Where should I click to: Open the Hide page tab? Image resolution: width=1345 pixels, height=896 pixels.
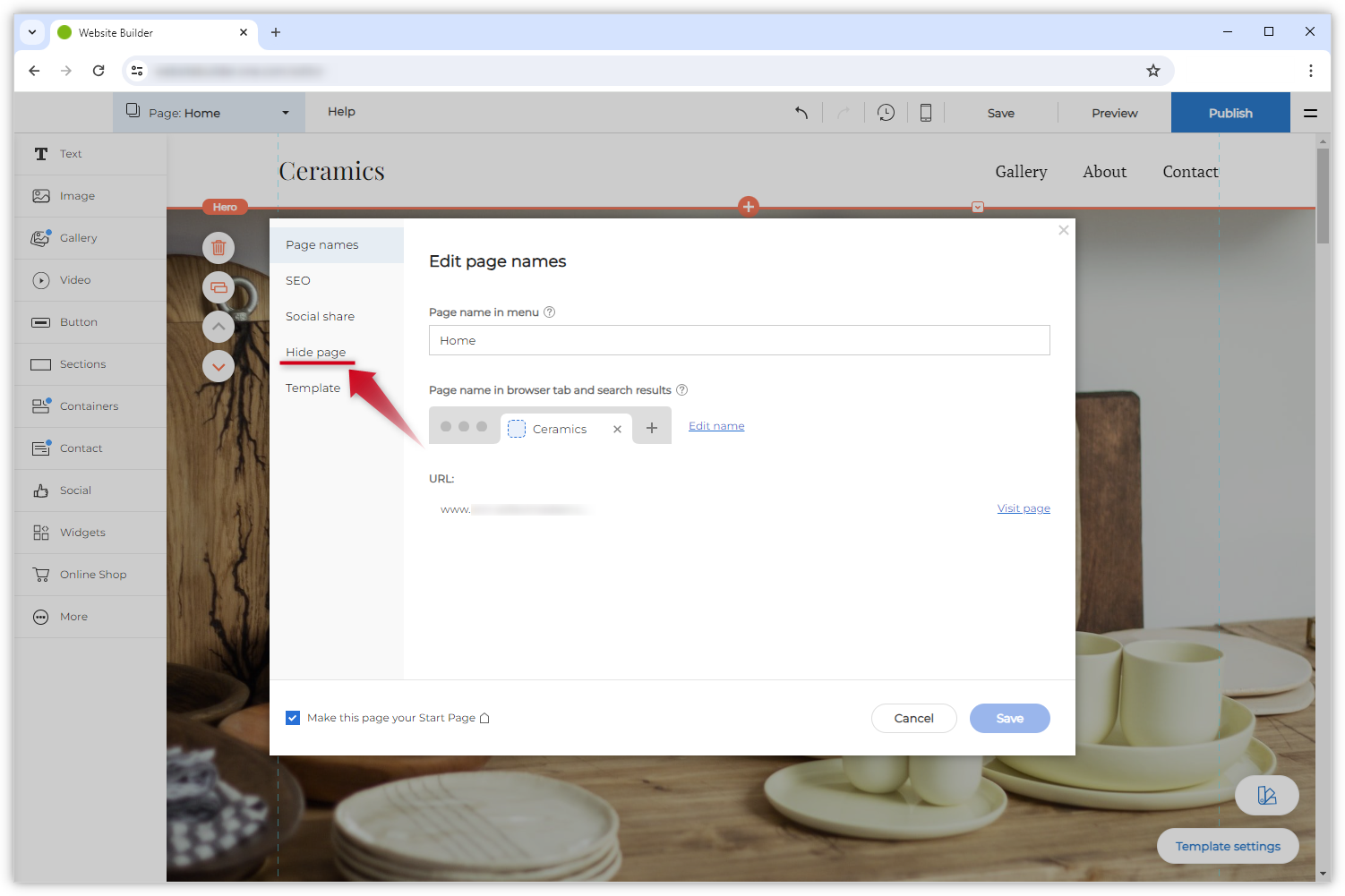[x=315, y=352]
